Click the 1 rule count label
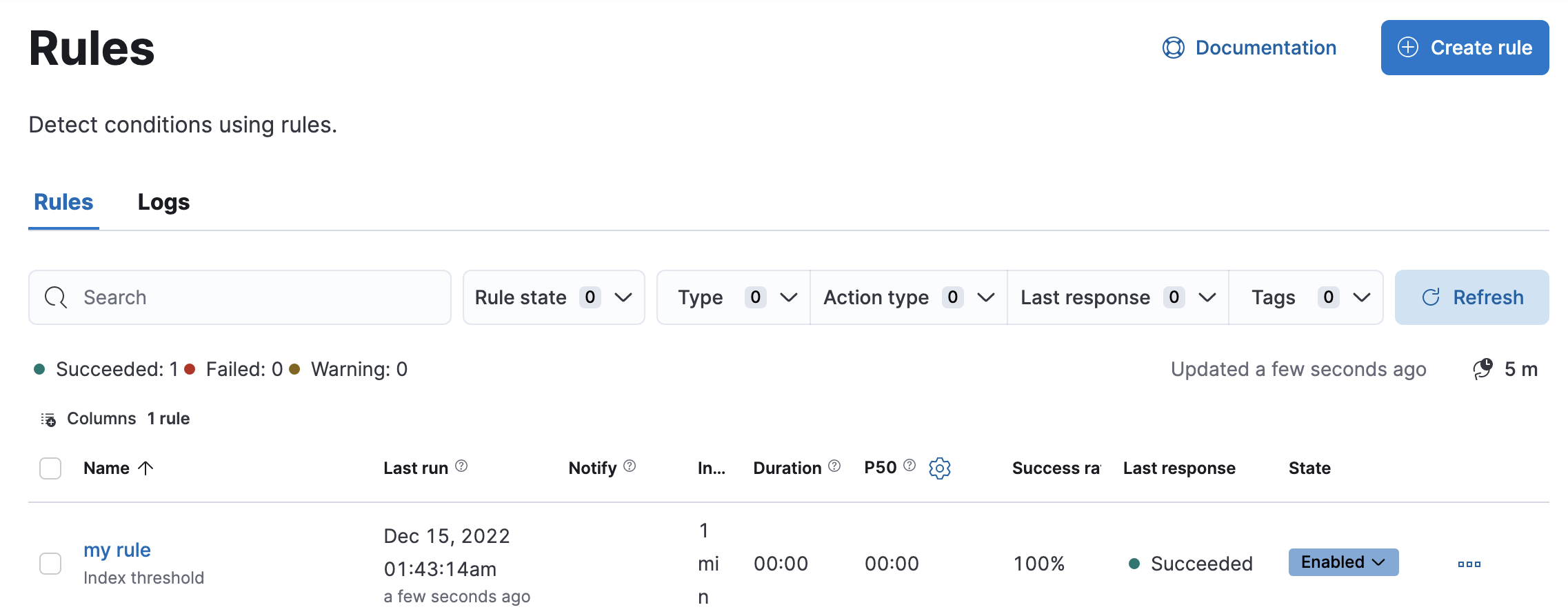The image size is (1568, 614). pyautogui.click(x=168, y=419)
